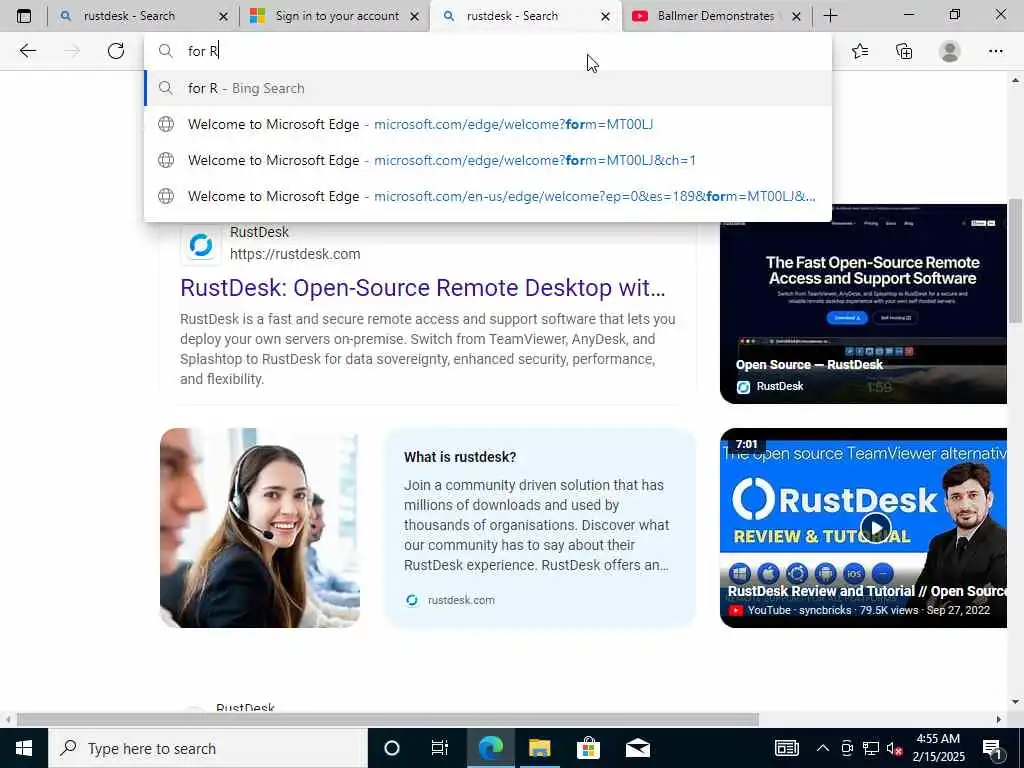Click the news and interests taskbar icon
Screen dimensions: 1024x768
[786, 748]
